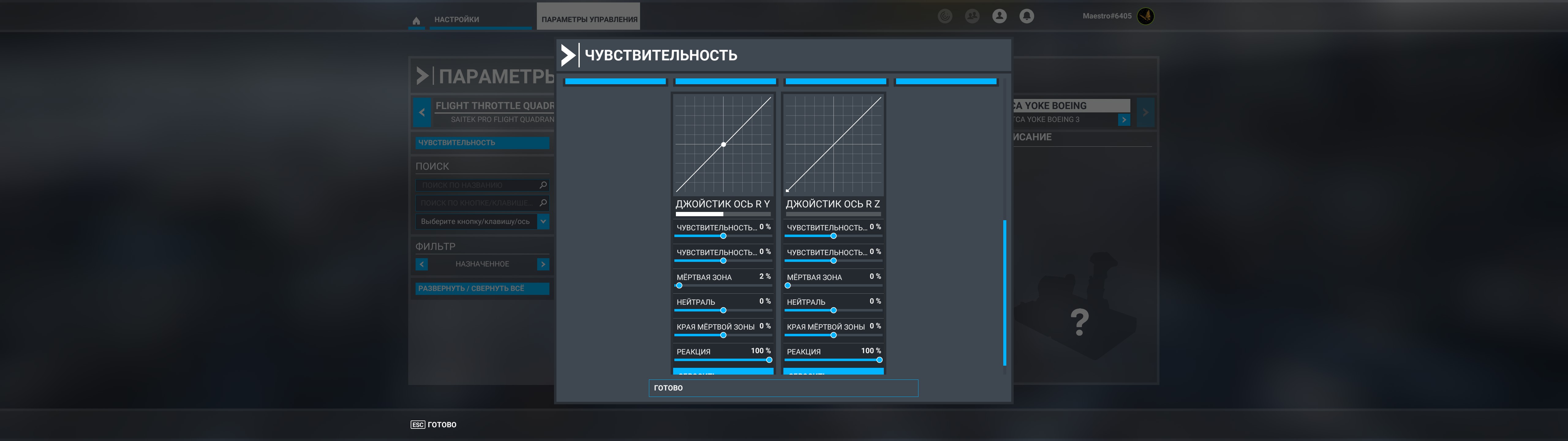
Task: Click small arrow next to TCA Yoke Boeing 3
Action: coord(1124,120)
